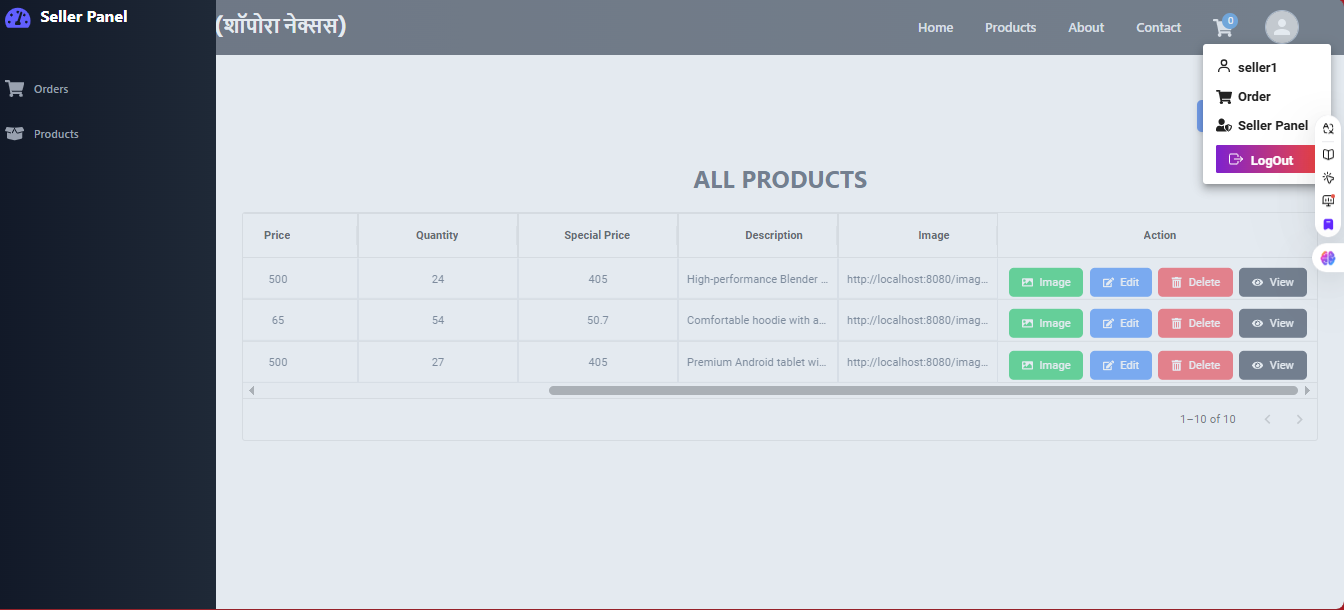Viewport: 1344px width, 610px height.
Task: Click the cursor-click icon in side toolbar
Action: (1328, 178)
